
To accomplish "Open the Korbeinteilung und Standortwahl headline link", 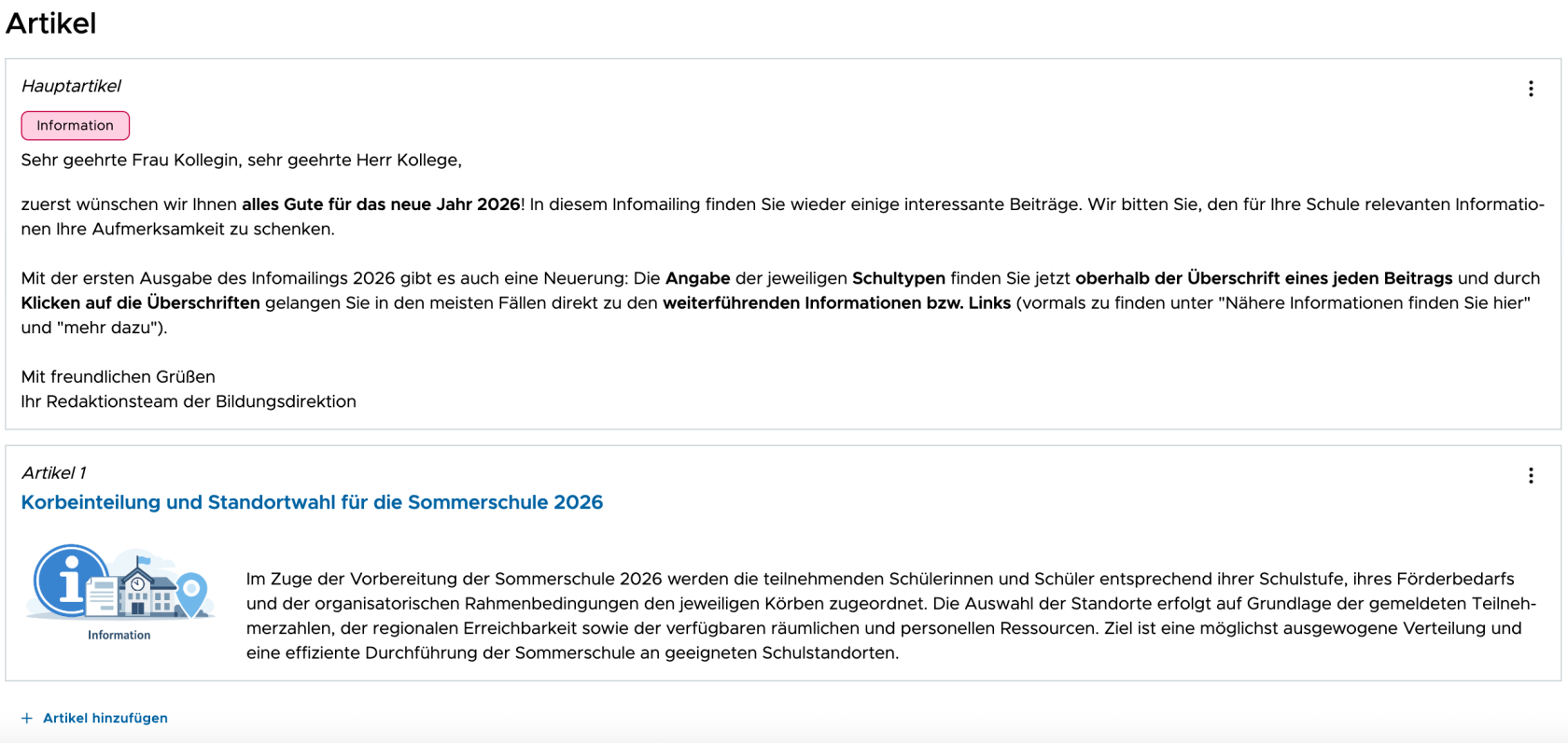I will click(x=312, y=502).
